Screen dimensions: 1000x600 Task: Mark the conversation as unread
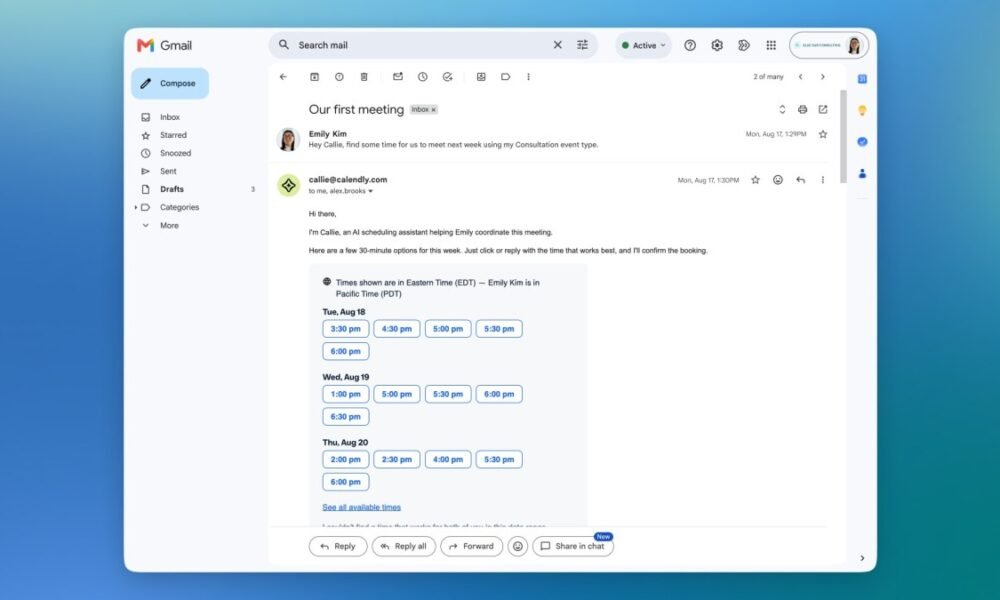pos(398,77)
